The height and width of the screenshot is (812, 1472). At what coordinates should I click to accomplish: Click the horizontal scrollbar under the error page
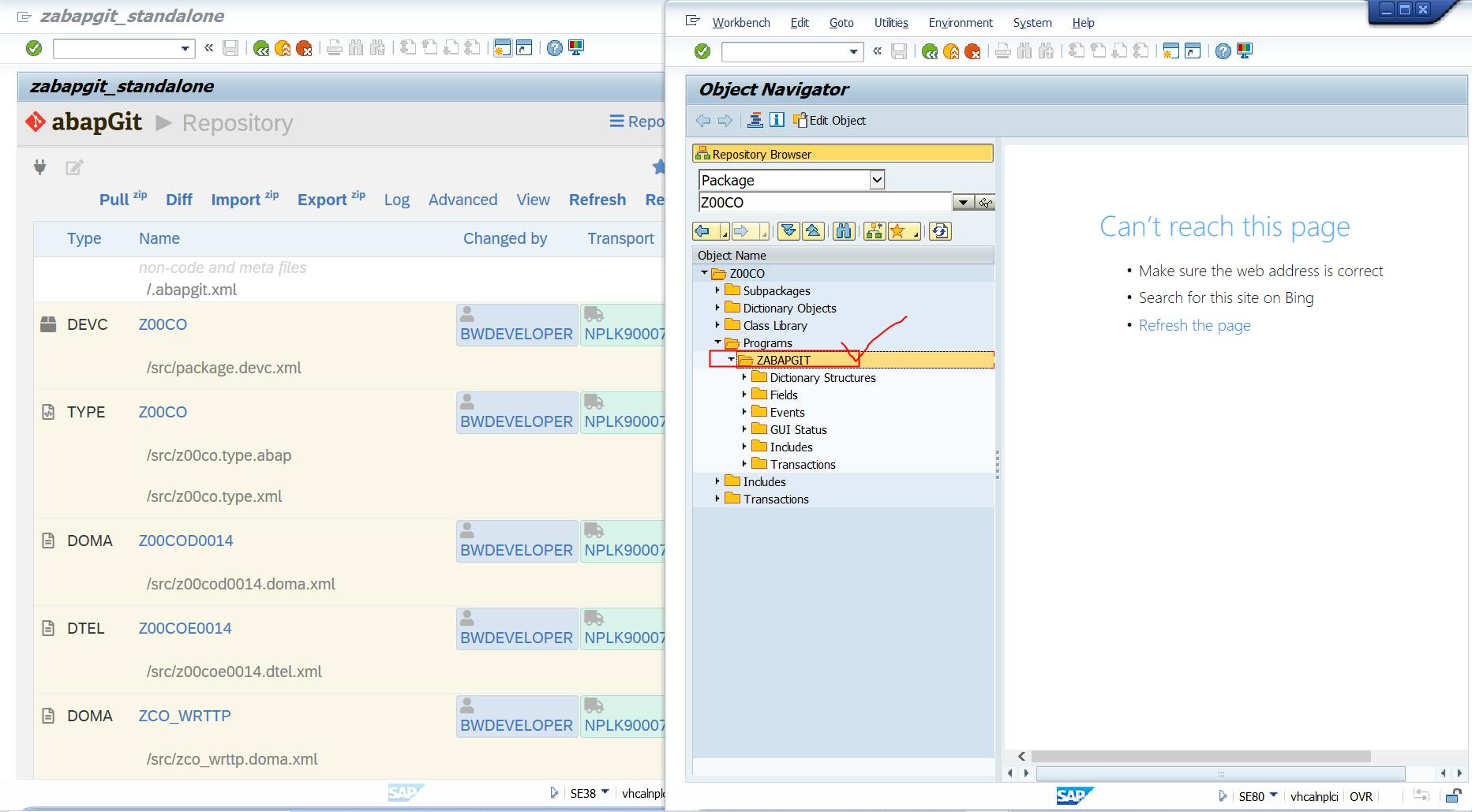[x=1200, y=756]
